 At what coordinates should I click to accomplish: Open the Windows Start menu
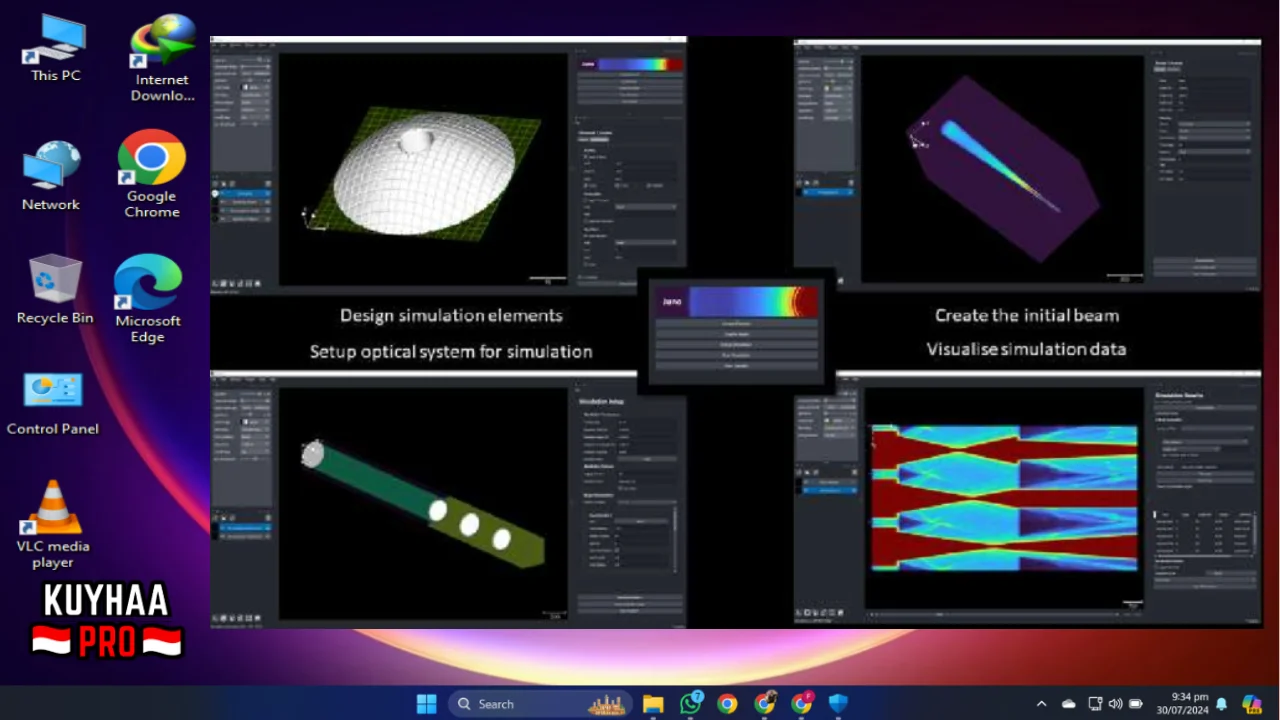coord(427,704)
